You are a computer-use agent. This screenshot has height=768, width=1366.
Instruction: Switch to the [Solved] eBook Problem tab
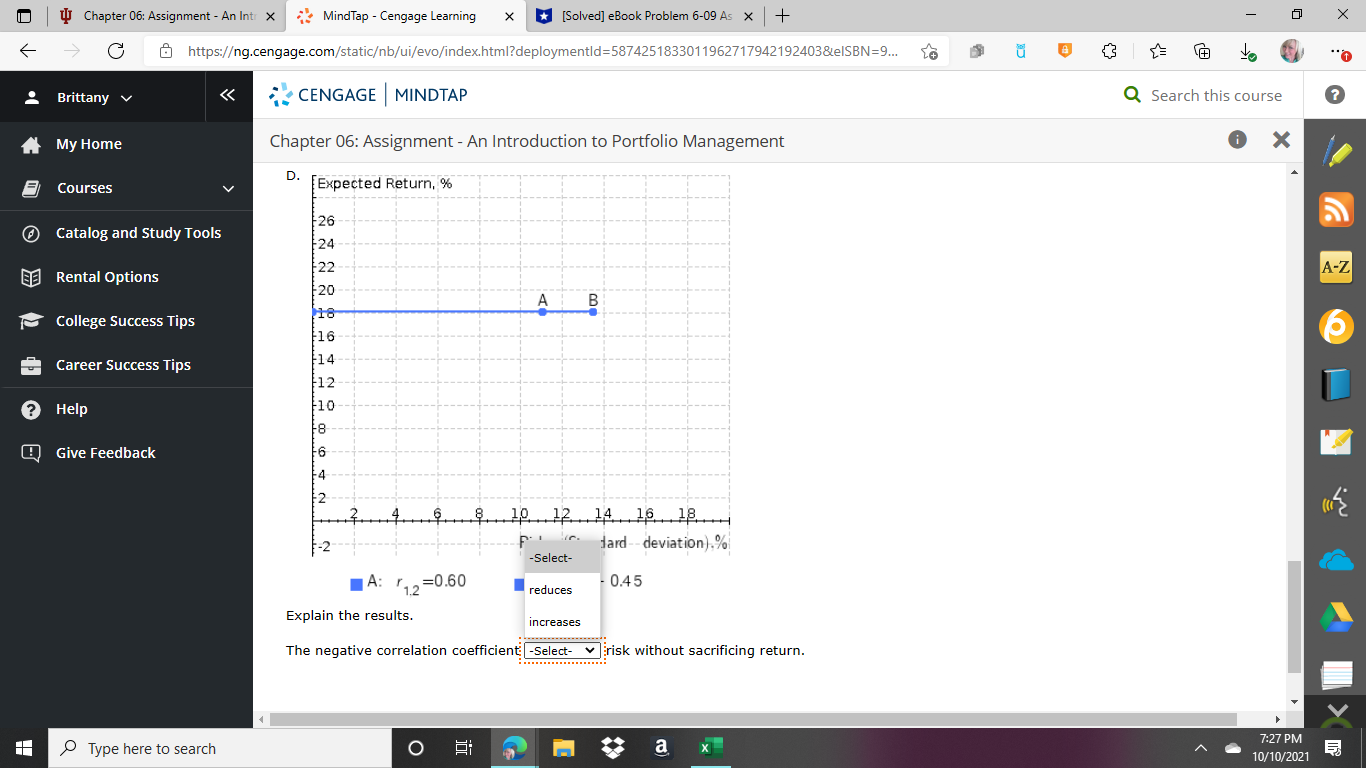[638, 16]
